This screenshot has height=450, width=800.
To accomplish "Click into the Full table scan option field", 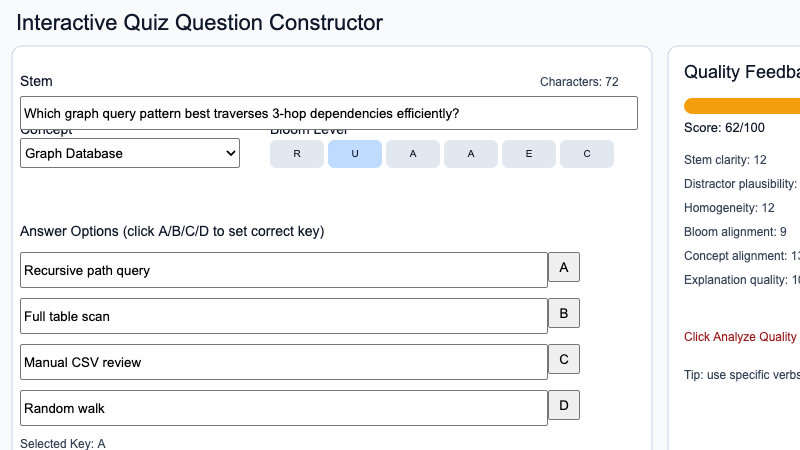I will point(284,316).
